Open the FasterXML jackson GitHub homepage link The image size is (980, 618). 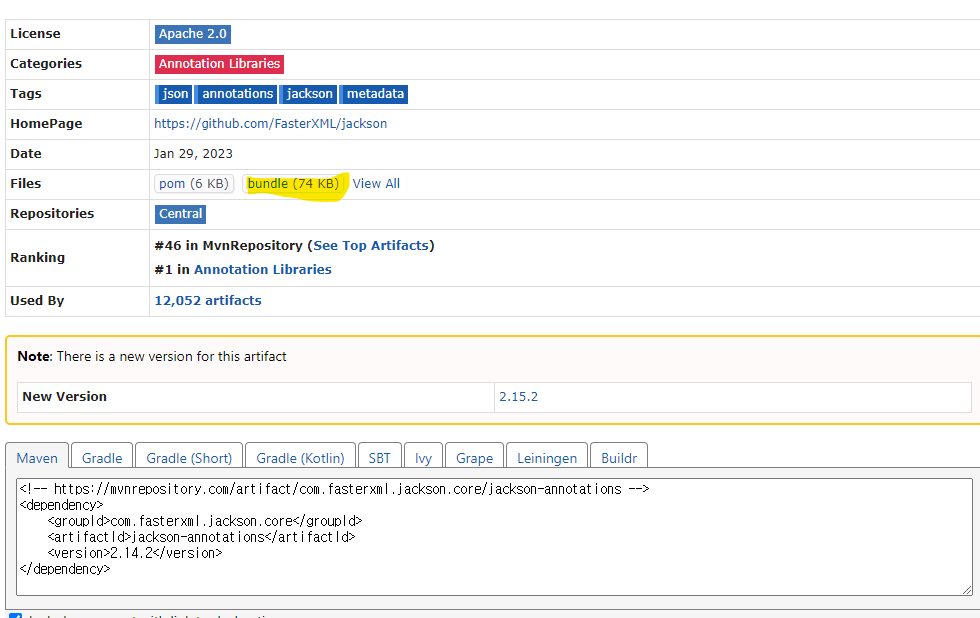pos(271,124)
